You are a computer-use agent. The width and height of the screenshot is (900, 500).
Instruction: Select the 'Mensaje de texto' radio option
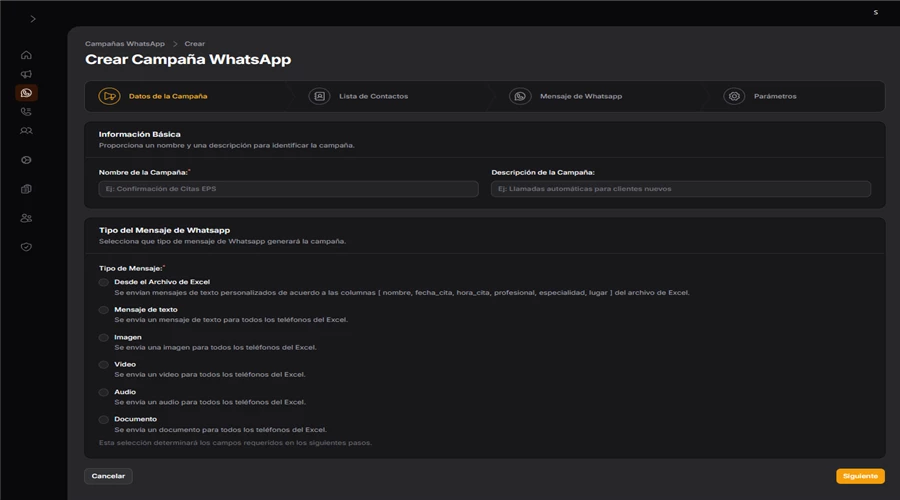coord(104,310)
